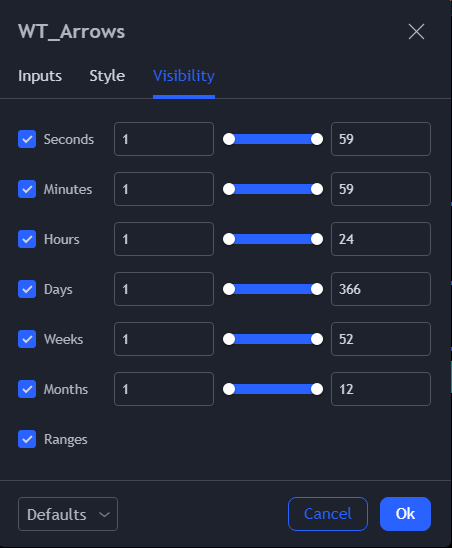
Task: Click the Weeks maximum field showing 52
Action: (x=381, y=339)
